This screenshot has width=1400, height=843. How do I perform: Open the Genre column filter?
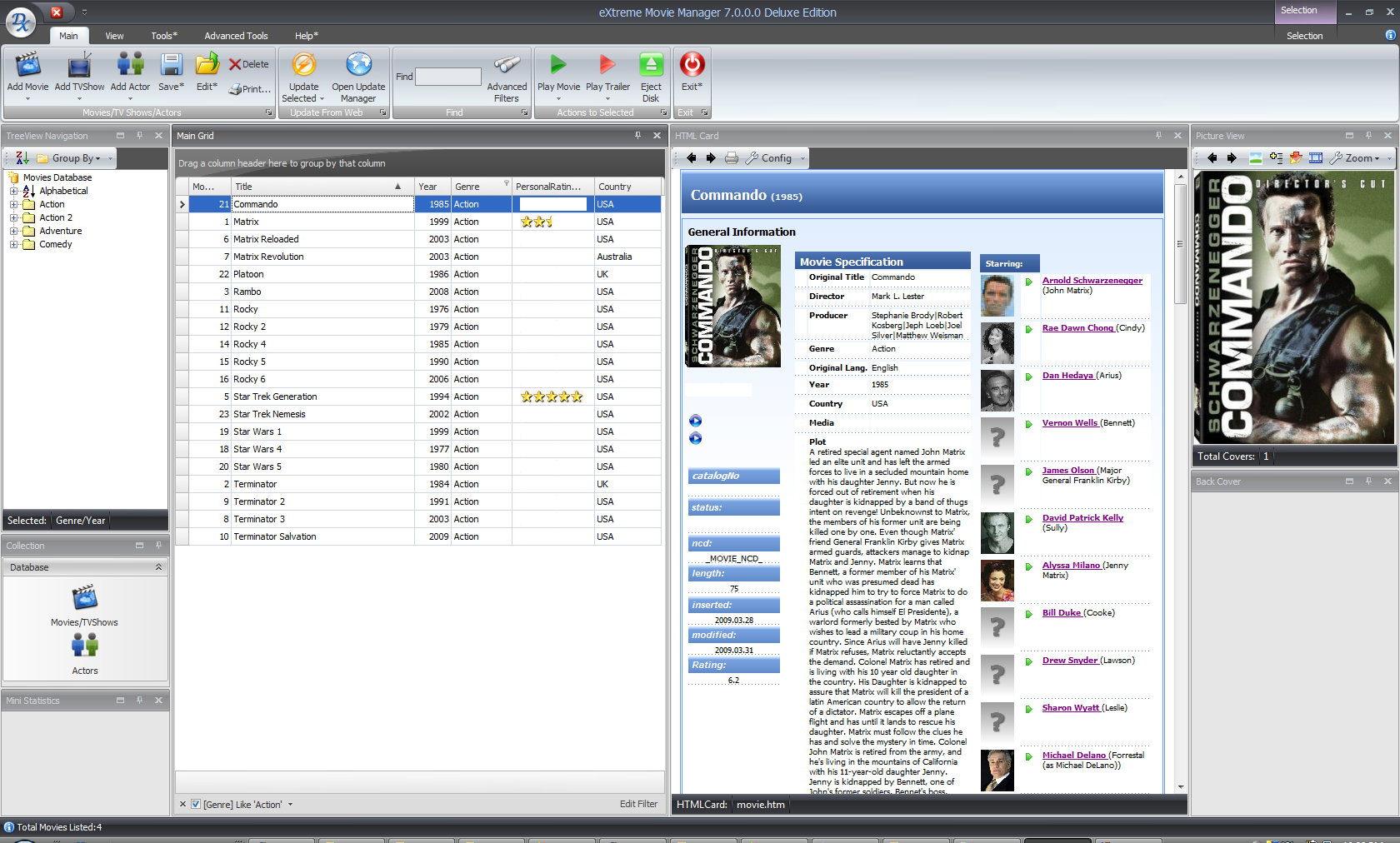point(506,183)
